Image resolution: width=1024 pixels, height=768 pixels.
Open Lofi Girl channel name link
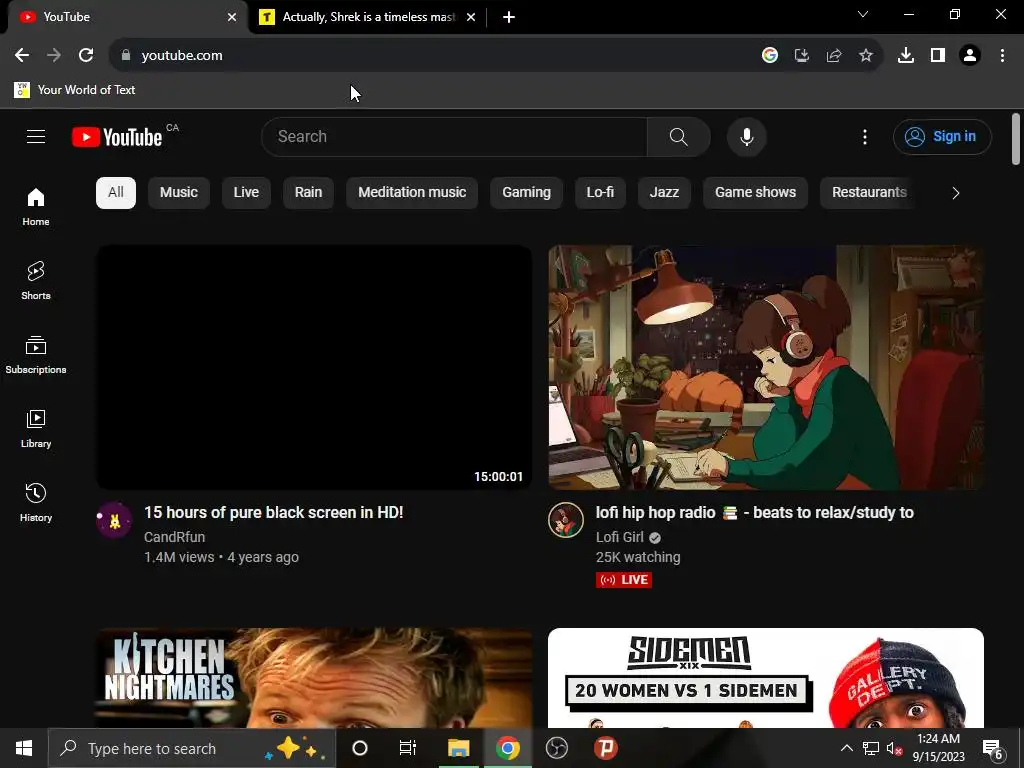point(620,537)
